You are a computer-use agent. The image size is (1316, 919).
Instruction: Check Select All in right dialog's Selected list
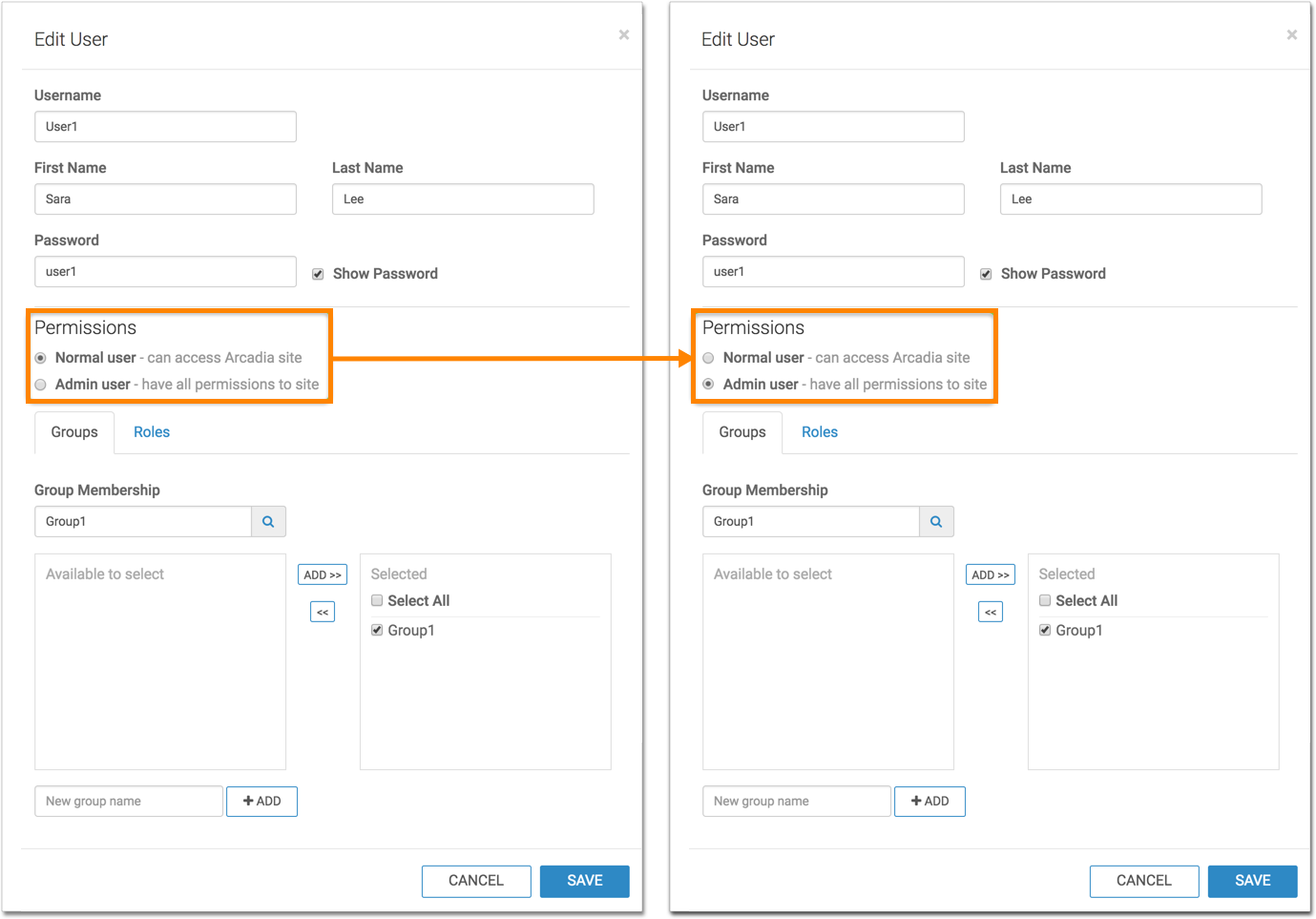click(1045, 600)
